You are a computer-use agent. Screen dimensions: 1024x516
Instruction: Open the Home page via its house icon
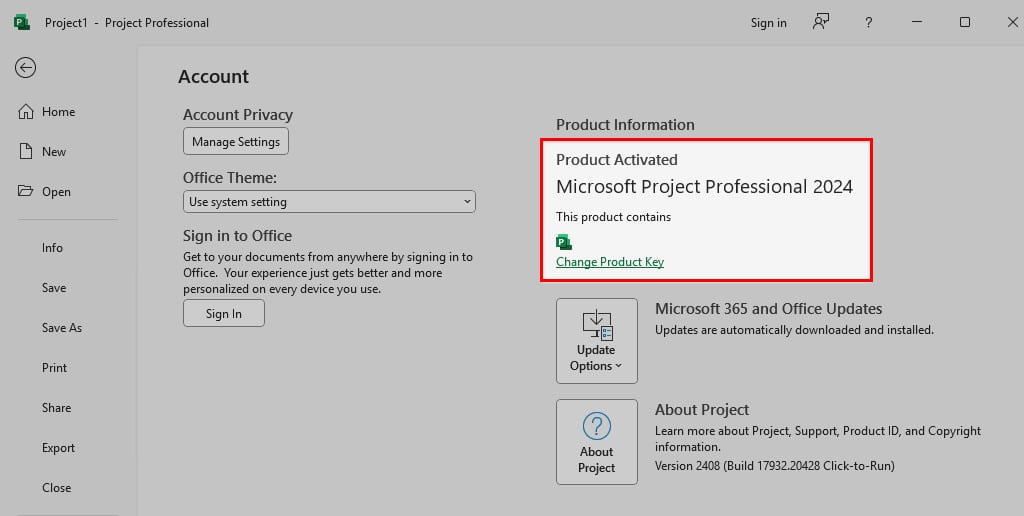coord(25,112)
